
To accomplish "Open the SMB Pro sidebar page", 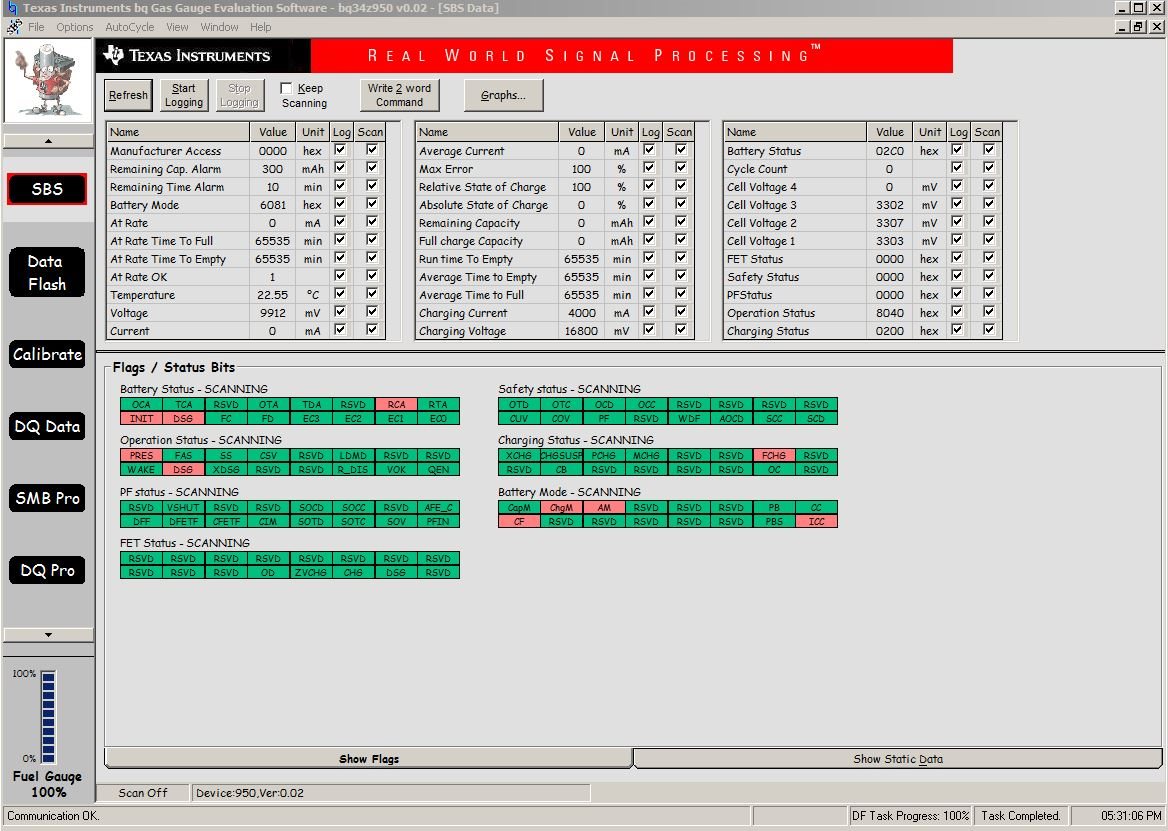I will (x=47, y=498).
